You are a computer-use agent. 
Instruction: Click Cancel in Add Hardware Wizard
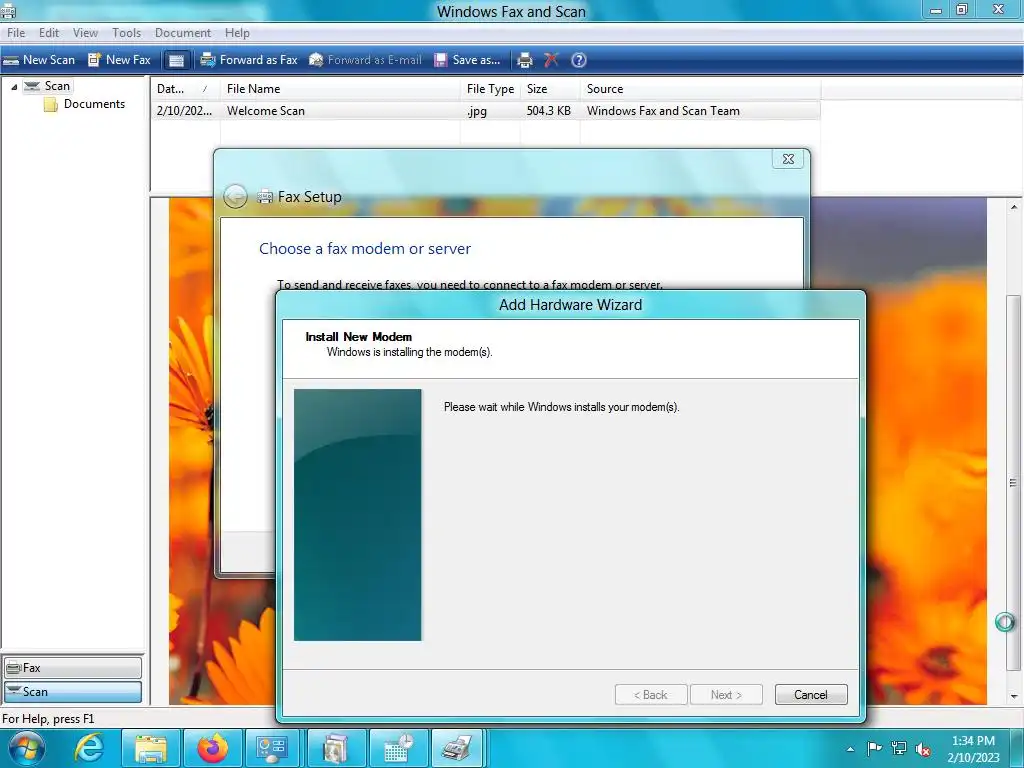click(811, 695)
